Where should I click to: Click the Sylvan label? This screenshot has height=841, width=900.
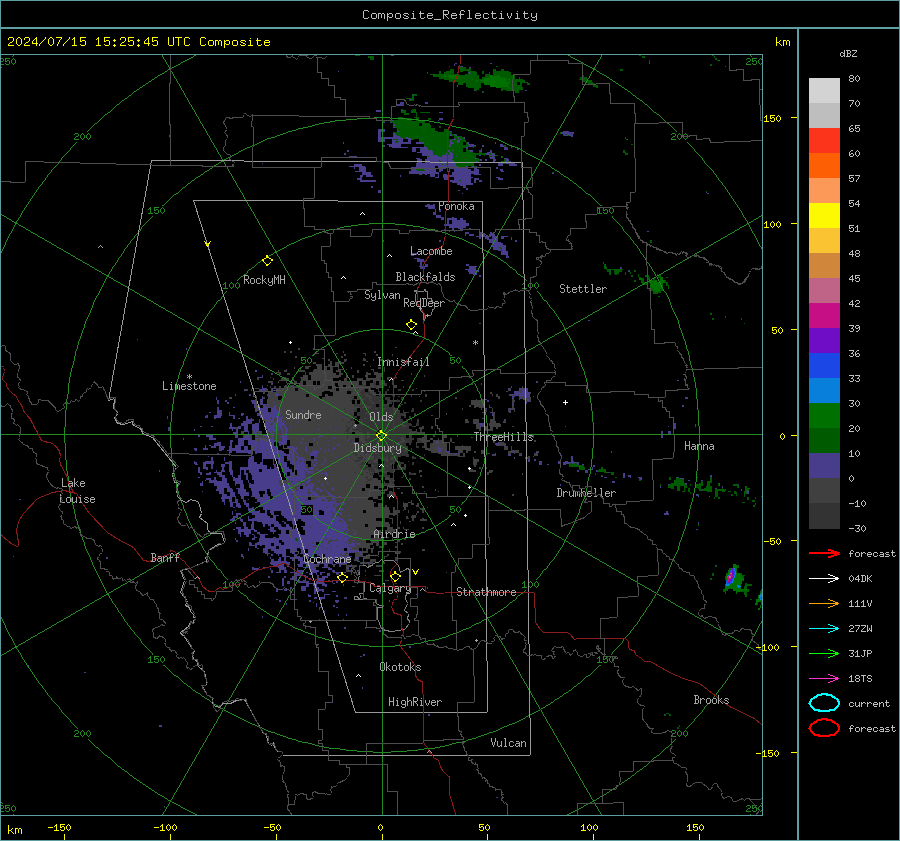pyautogui.click(x=382, y=295)
